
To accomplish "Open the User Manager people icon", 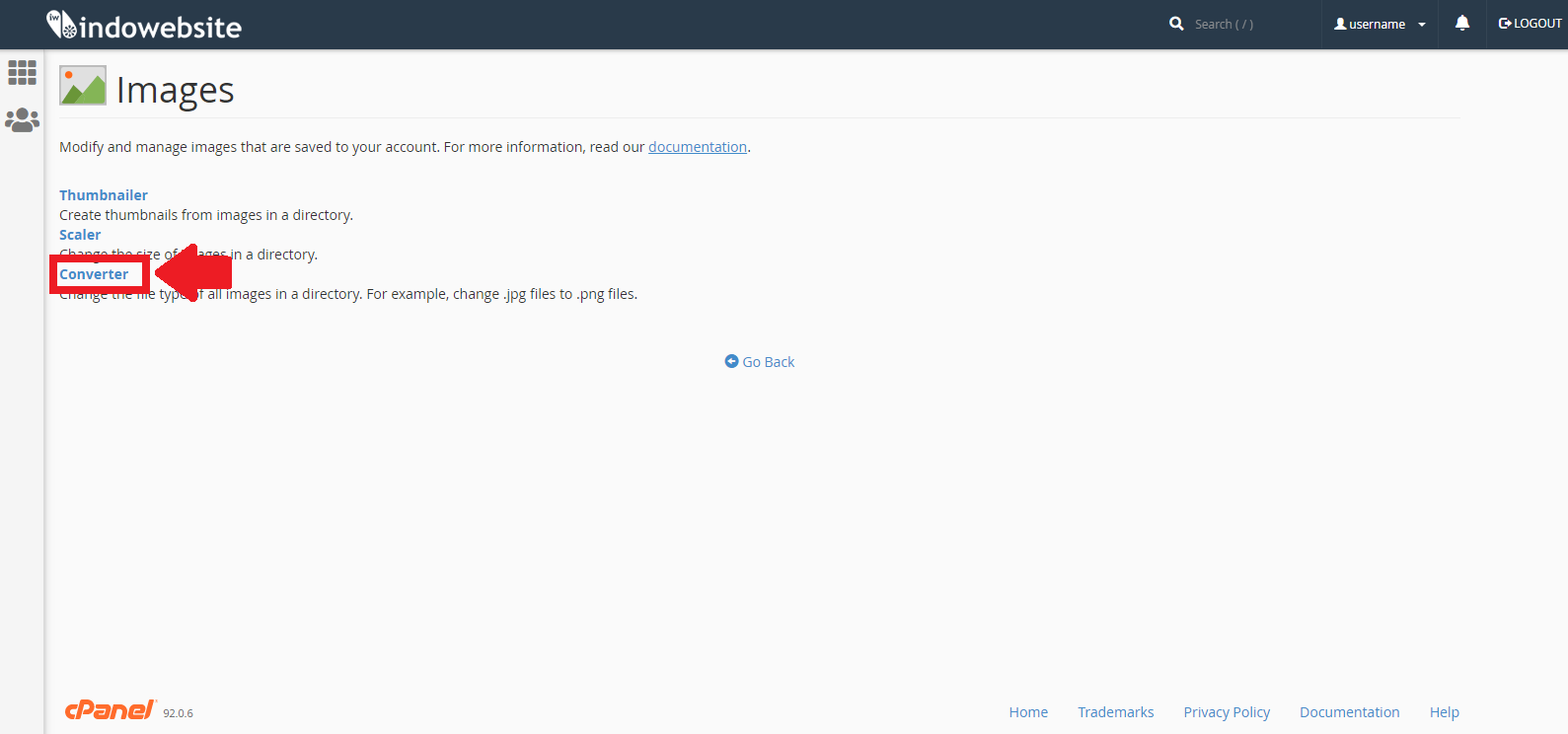I will (22, 120).
